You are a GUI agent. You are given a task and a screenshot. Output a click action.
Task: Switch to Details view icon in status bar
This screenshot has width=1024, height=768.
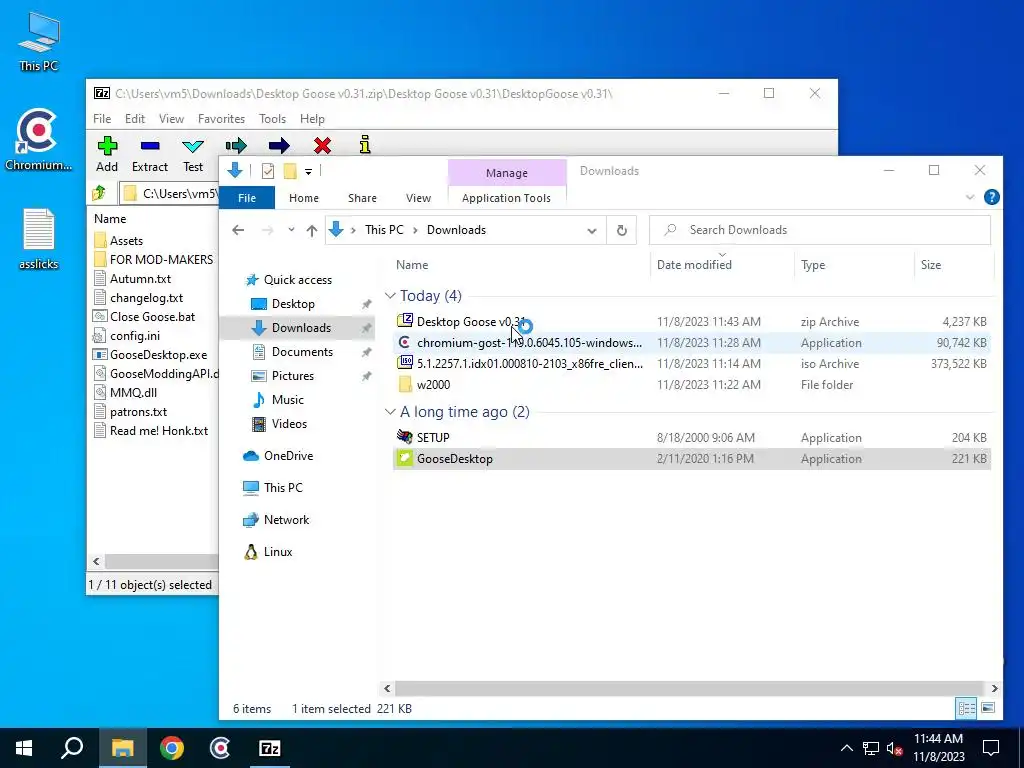coord(966,708)
